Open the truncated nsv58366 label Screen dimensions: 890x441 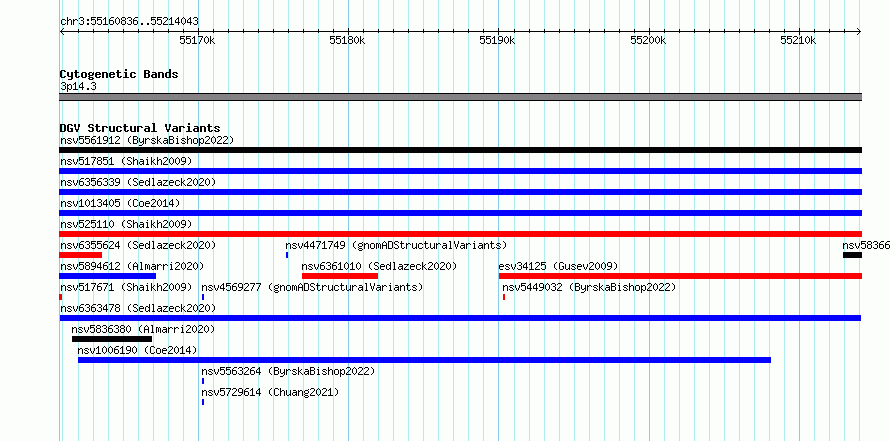point(866,245)
